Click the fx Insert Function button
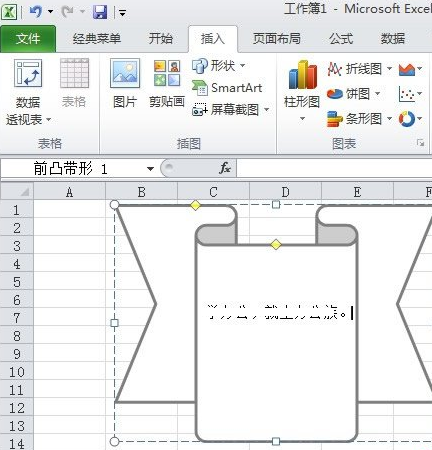 pos(225,168)
